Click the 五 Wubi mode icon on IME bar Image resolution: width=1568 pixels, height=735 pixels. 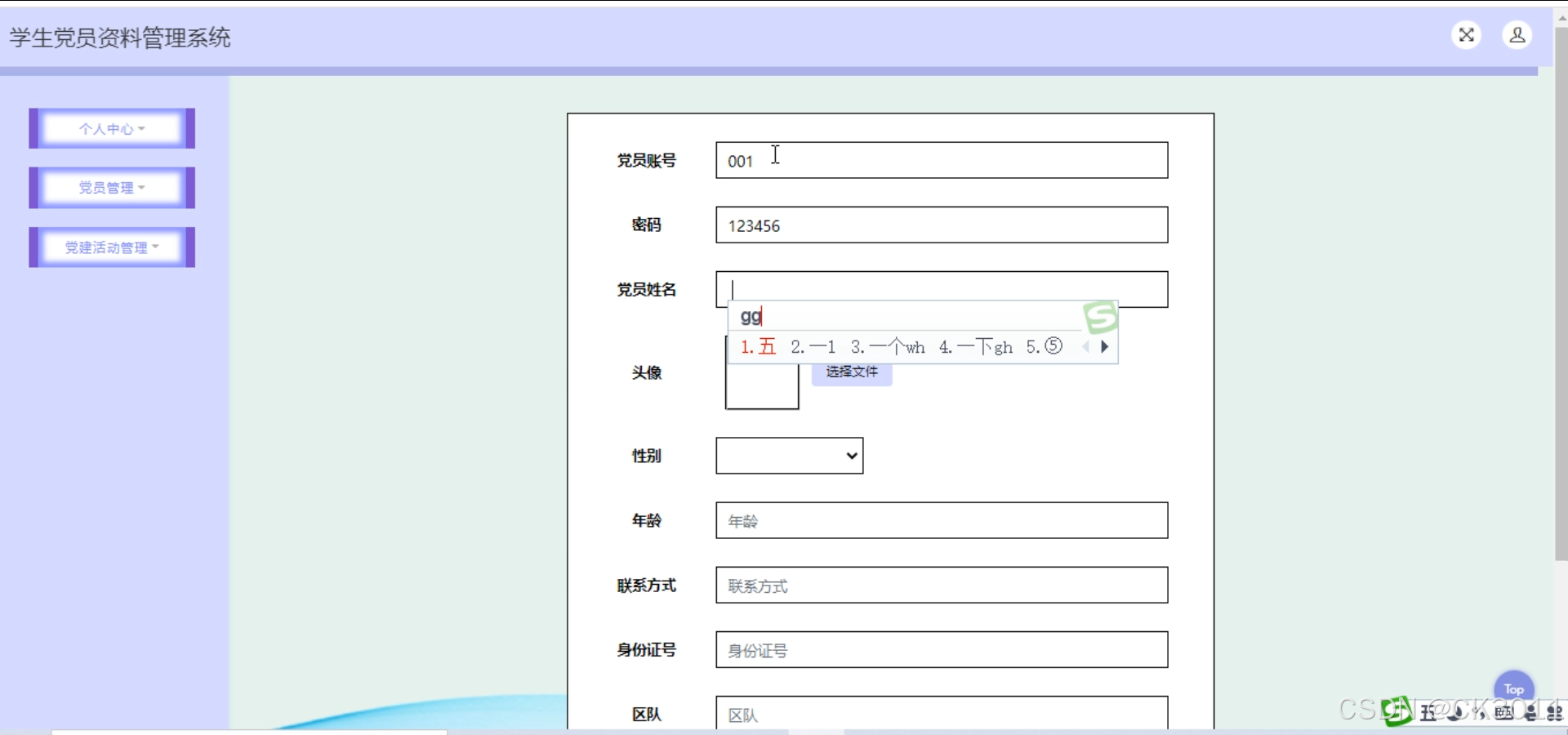(x=1428, y=713)
